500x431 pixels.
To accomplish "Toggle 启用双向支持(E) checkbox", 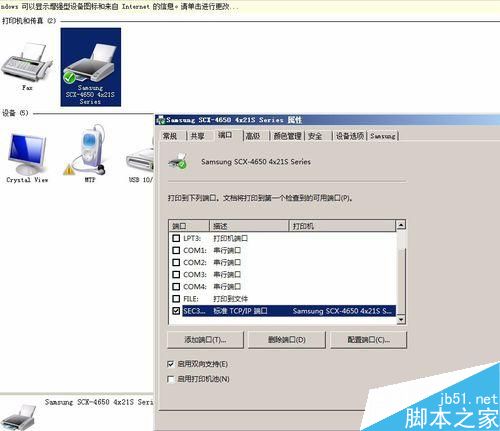I will [170, 364].
